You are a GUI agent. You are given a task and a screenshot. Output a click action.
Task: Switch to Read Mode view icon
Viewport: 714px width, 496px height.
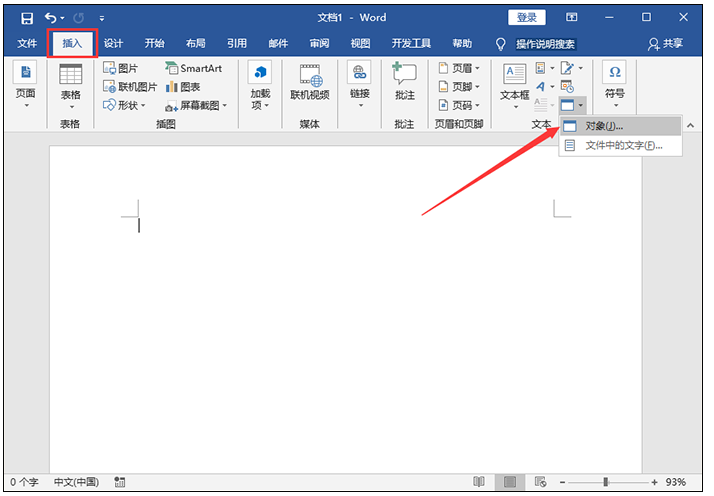click(x=479, y=482)
